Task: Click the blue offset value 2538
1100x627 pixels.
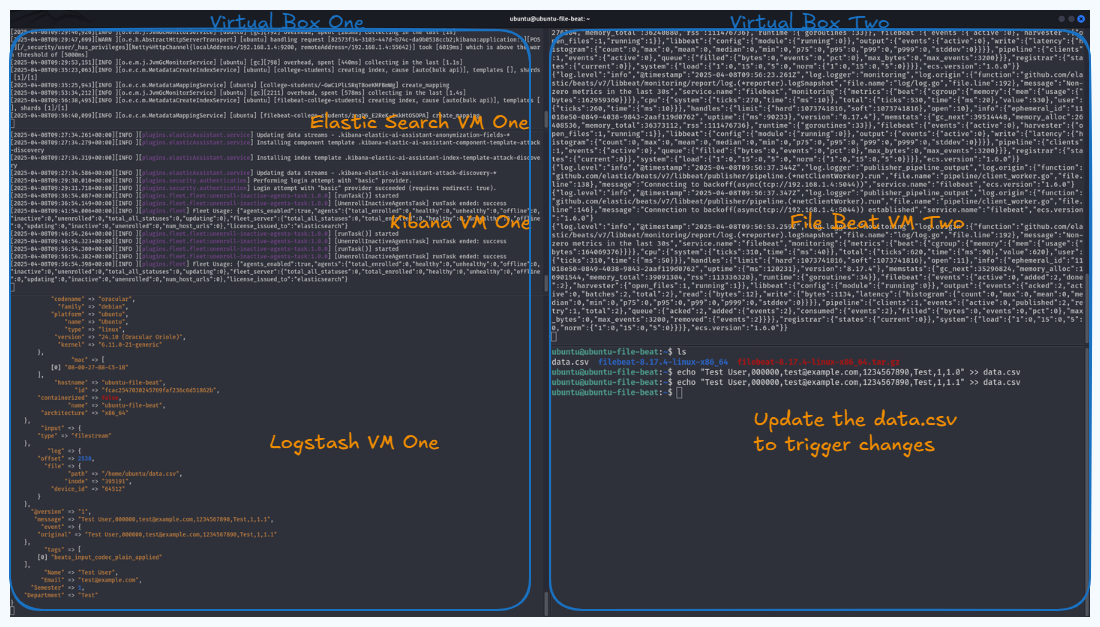Action: [84, 458]
